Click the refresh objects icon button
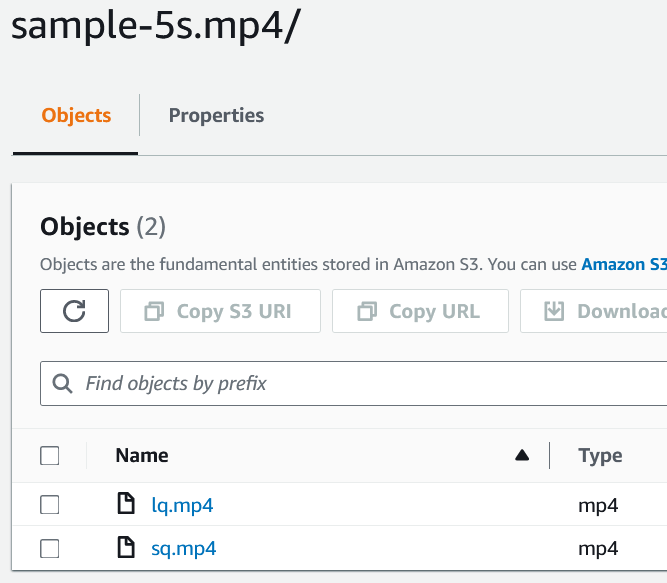Viewport: 667px width, 583px height. 74,311
